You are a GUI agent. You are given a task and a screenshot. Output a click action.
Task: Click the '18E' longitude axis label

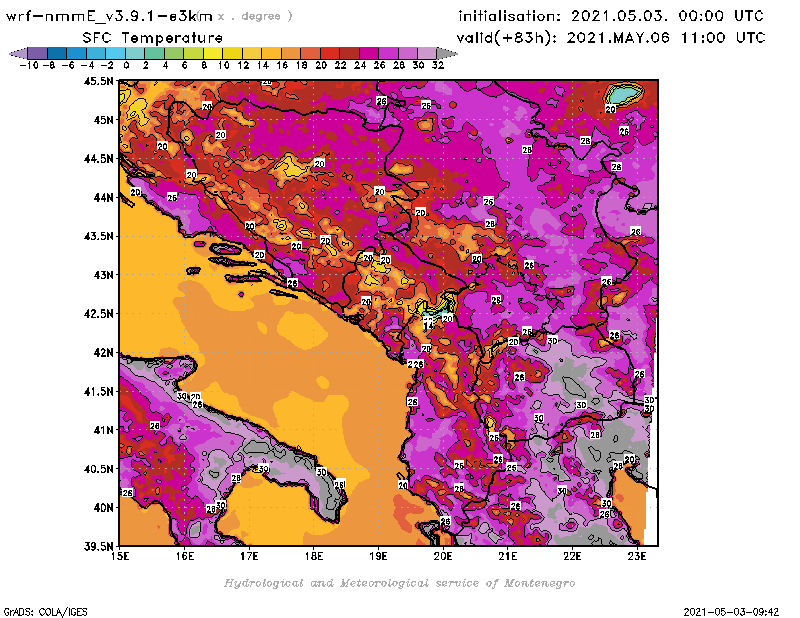coord(314,556)
